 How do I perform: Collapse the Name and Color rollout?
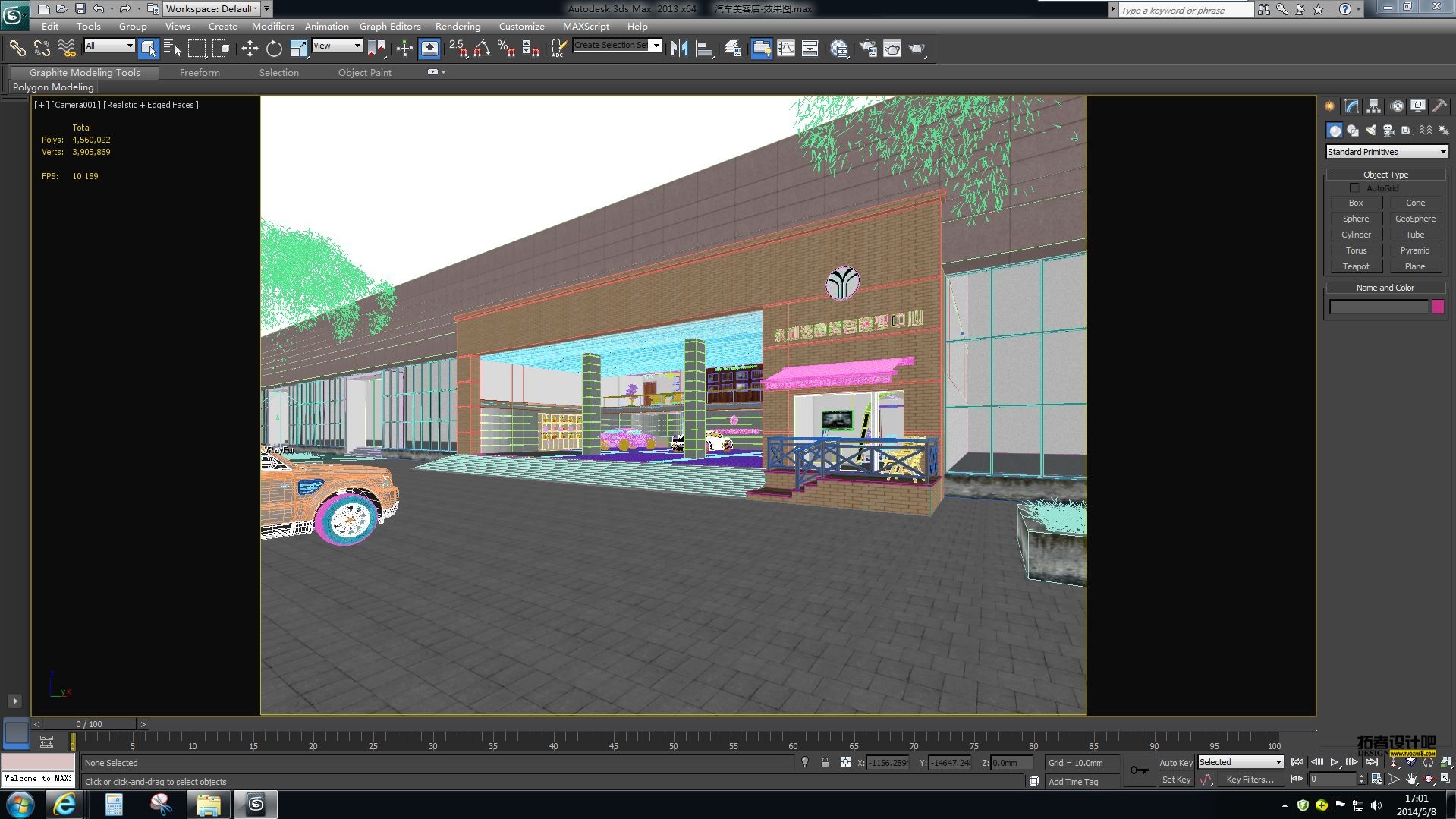click(x=1385, y=288)
